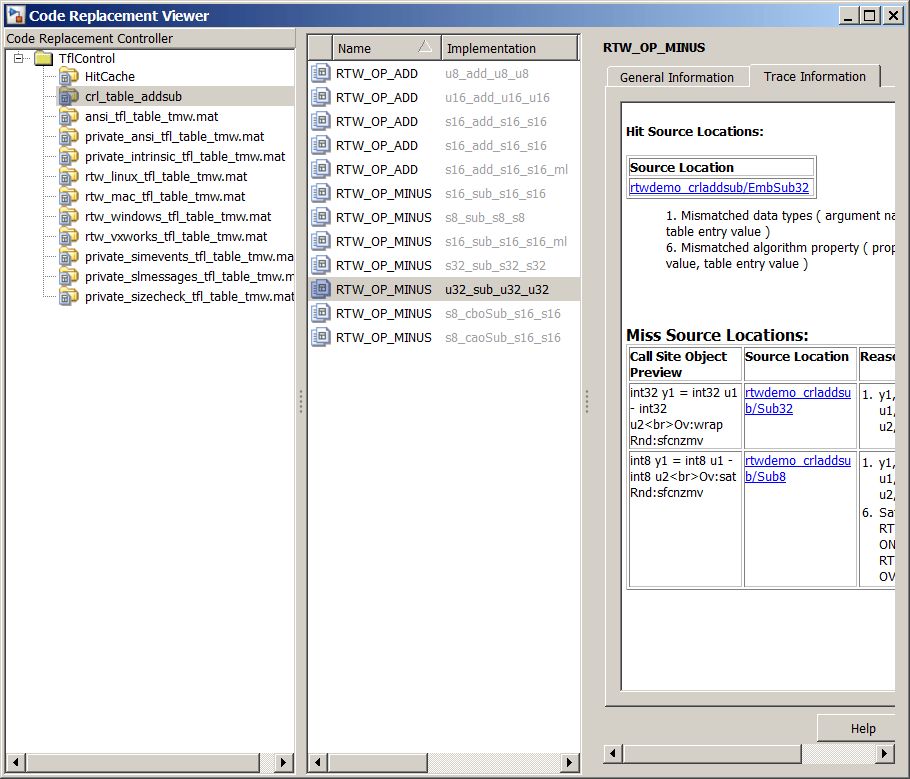Click the rtw_vxworks_tfl_table_tmw.mat icon

(x=68, y=237)
